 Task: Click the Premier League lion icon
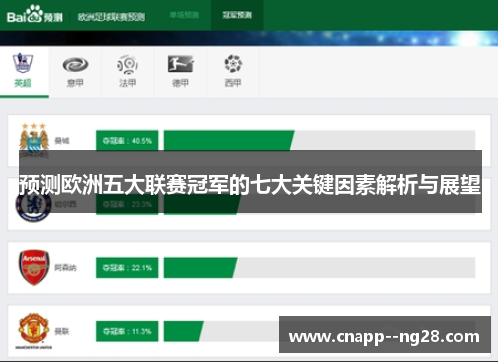coord(23,63)
